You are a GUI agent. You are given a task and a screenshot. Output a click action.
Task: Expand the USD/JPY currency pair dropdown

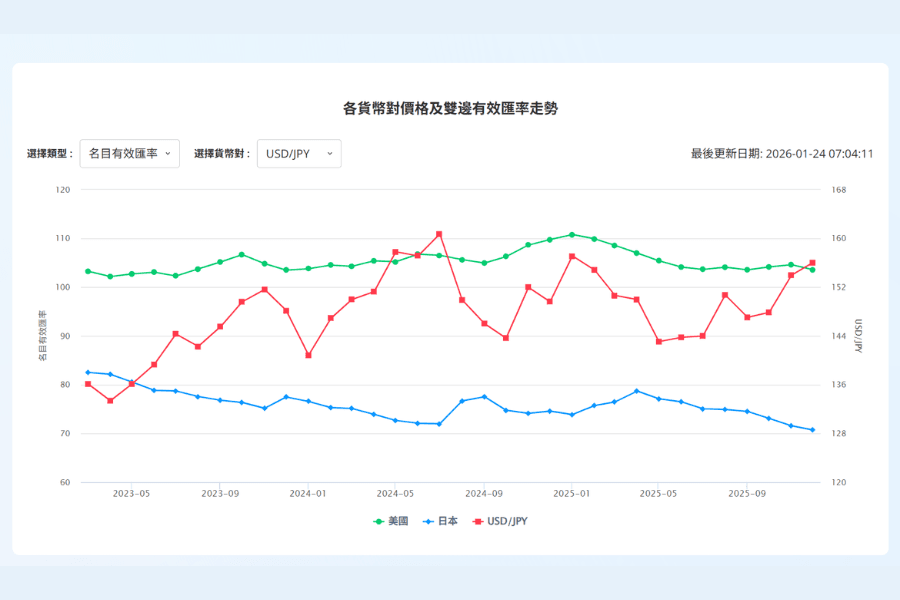pos(298,154)
